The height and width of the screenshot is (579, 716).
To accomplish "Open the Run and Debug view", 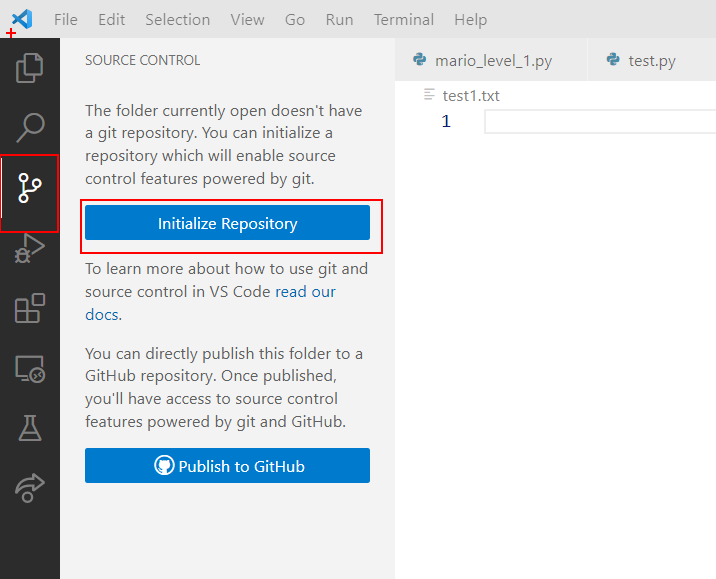I will coord(30,248).
